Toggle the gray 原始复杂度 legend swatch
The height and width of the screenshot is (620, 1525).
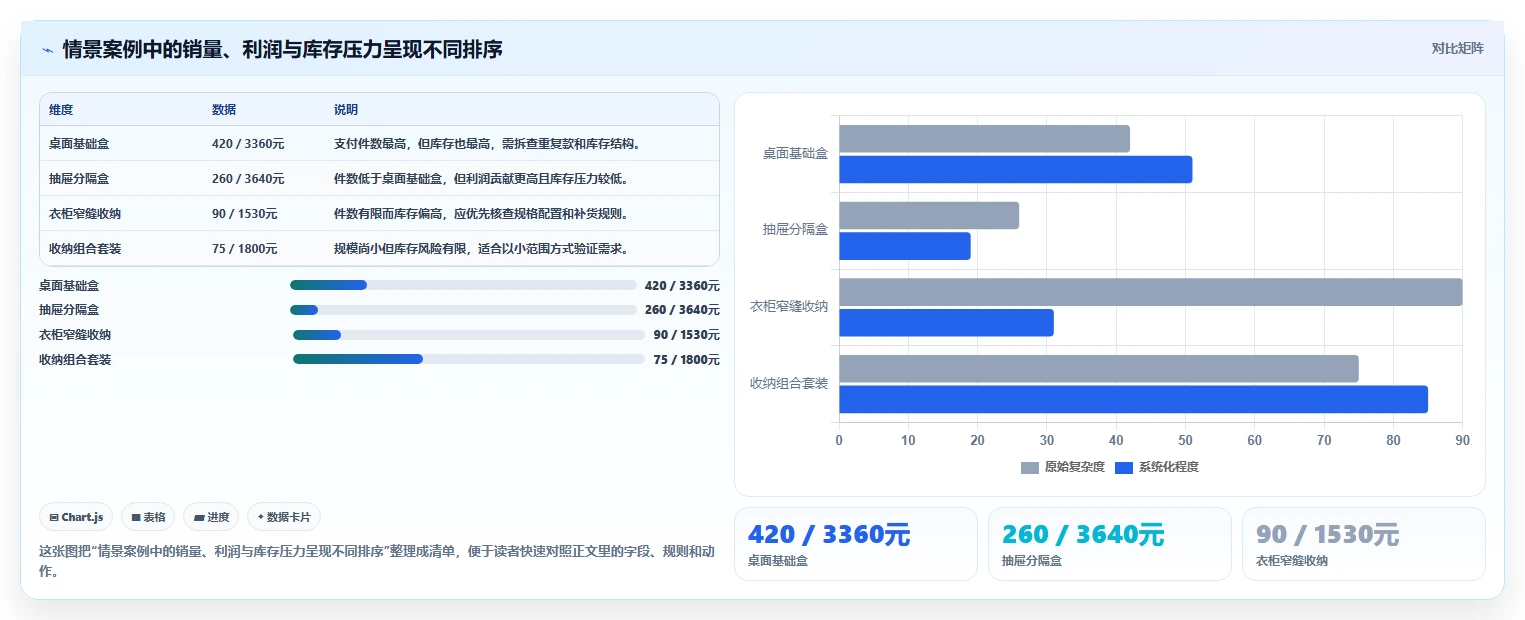coord(1030,467)
